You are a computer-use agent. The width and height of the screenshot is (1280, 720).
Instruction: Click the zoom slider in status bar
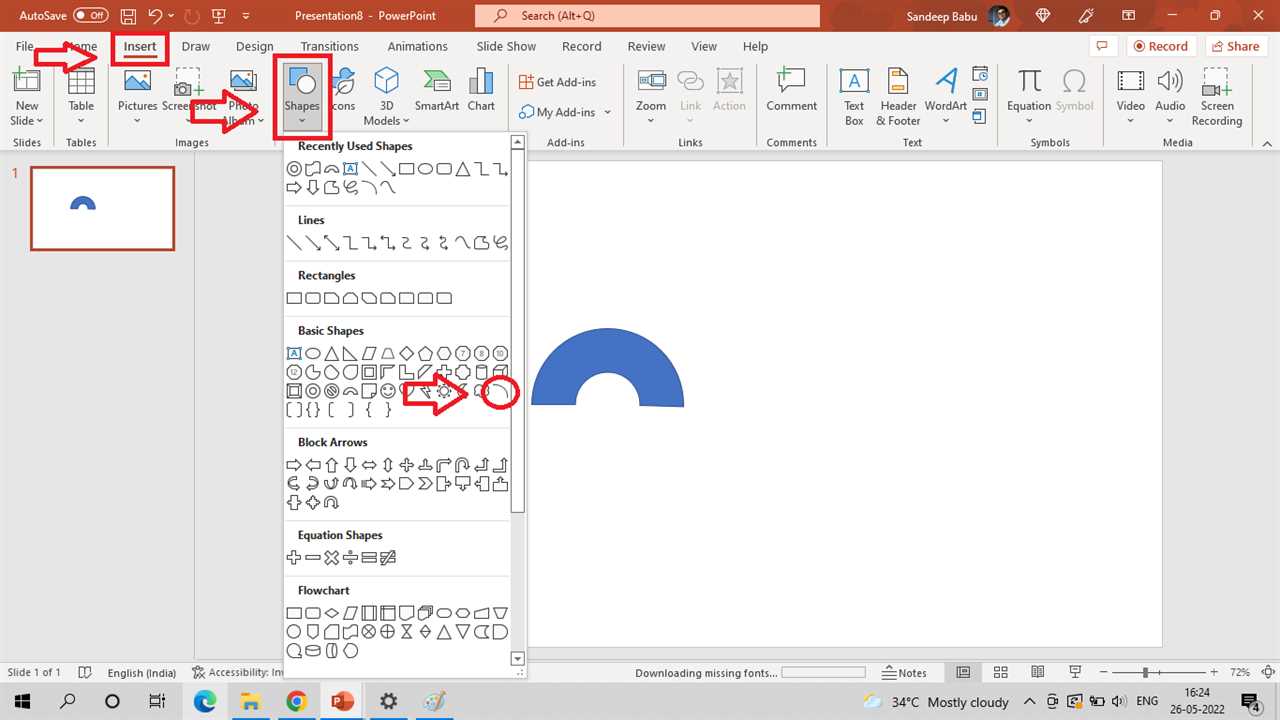[x=1146, y=673]
